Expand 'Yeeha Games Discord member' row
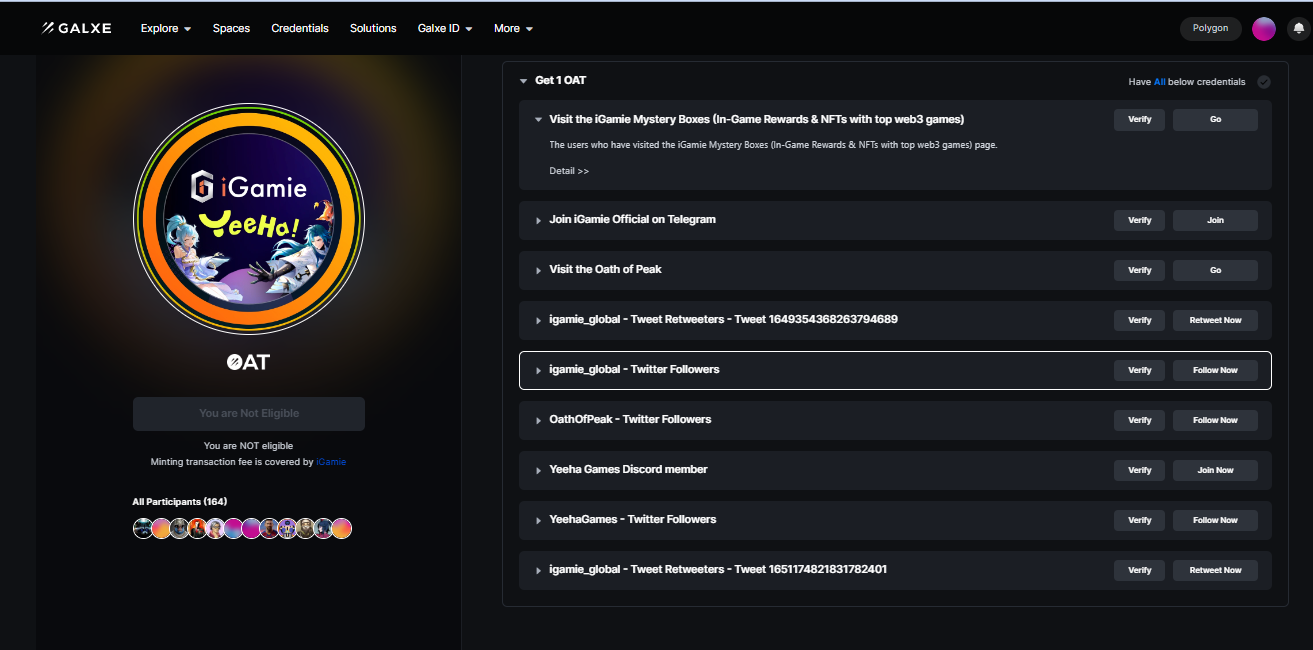1313x650 pixels. coord(538,470)
